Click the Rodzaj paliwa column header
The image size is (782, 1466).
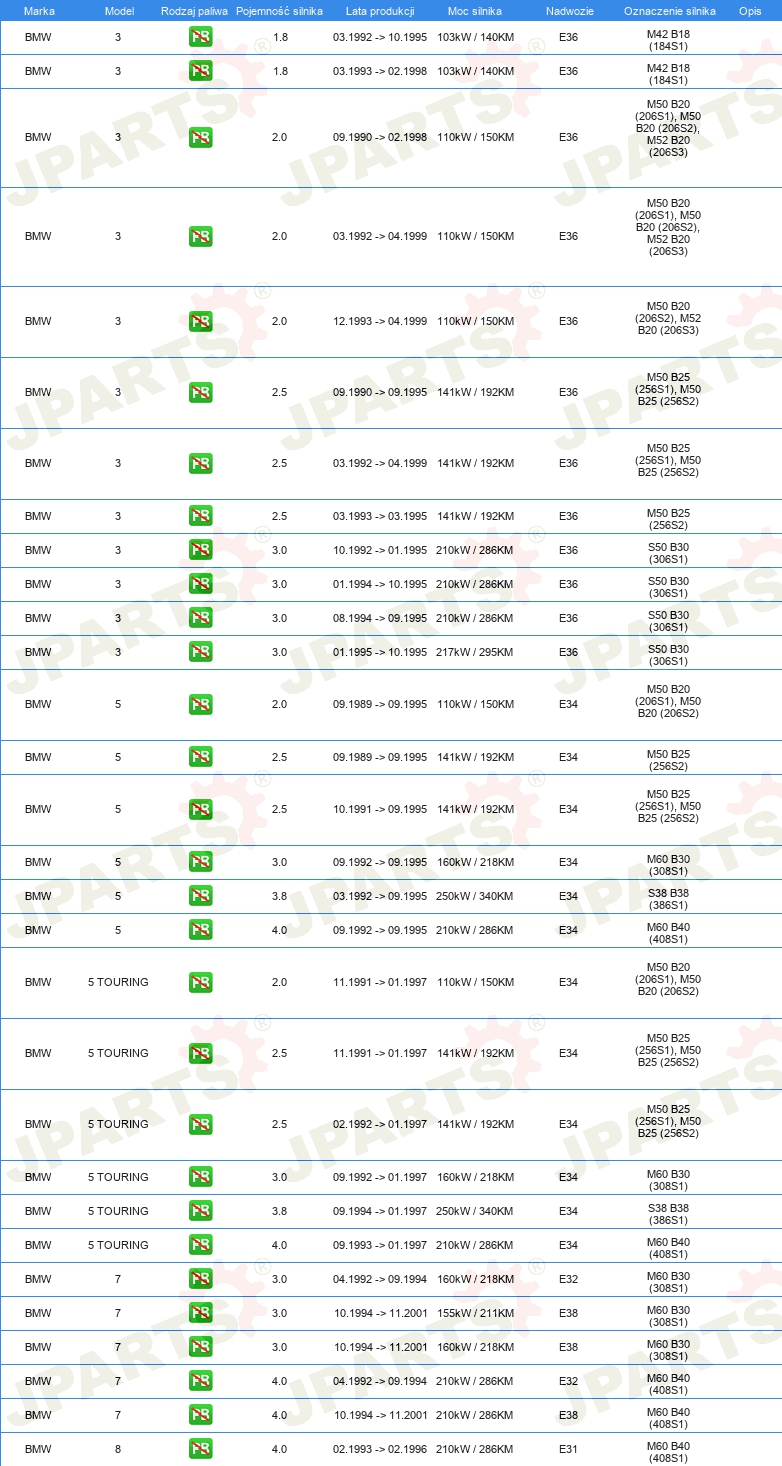click(x=194, y=11)
